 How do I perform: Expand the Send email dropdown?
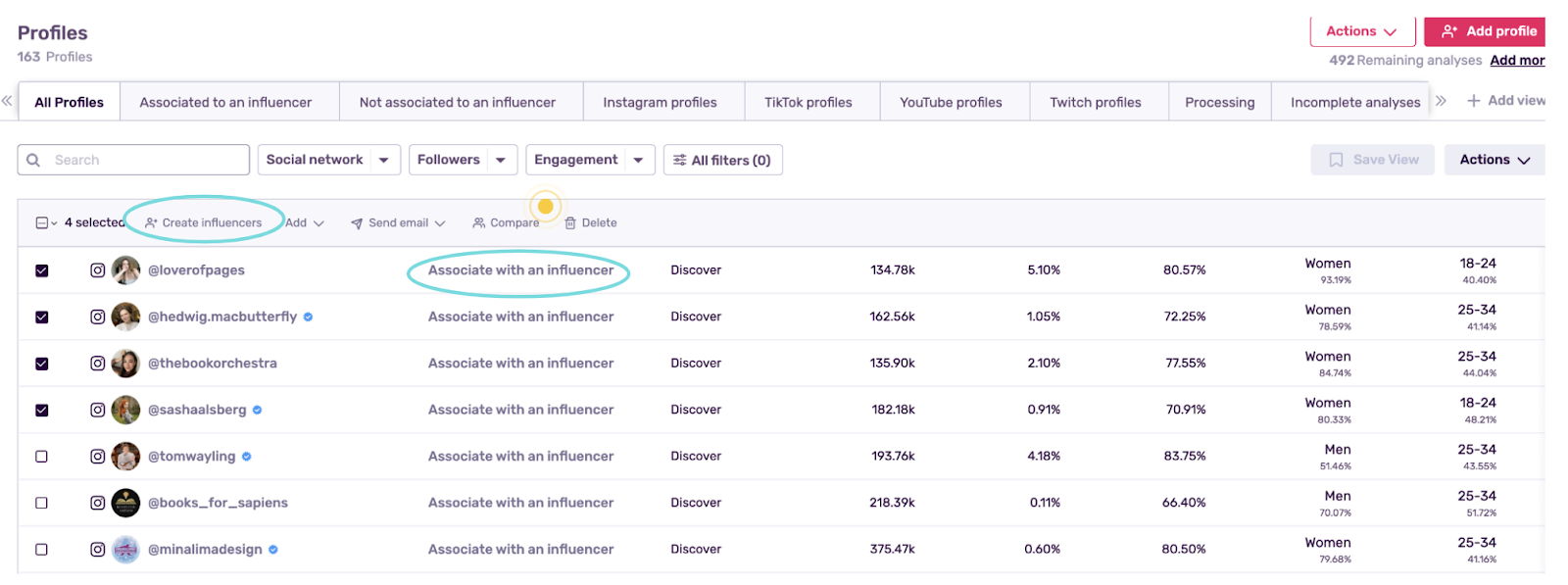coord(398,223)
